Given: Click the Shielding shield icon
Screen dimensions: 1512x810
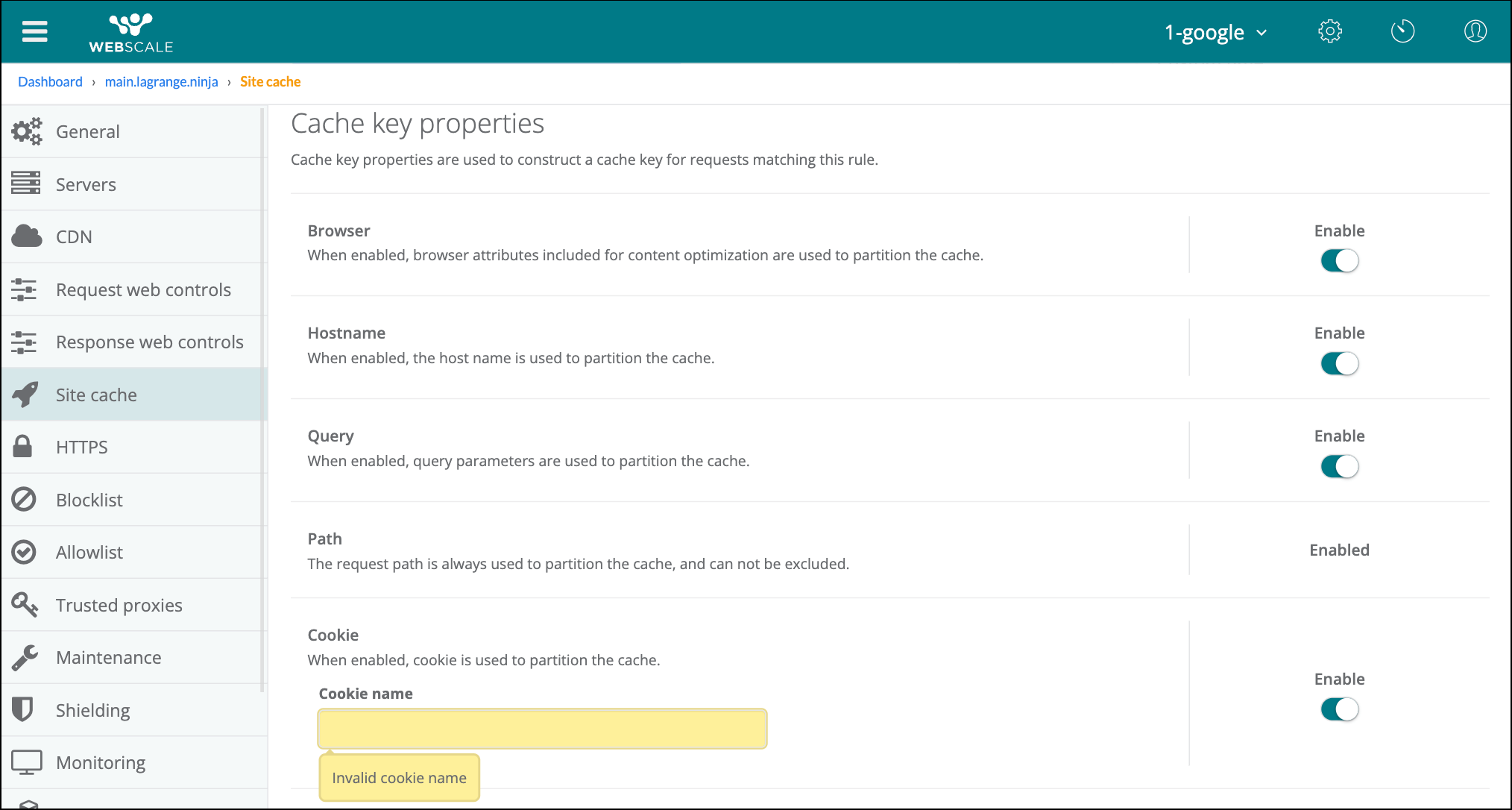Looking at the screenshot, I should pyautogui.click(x=24, y=709).
